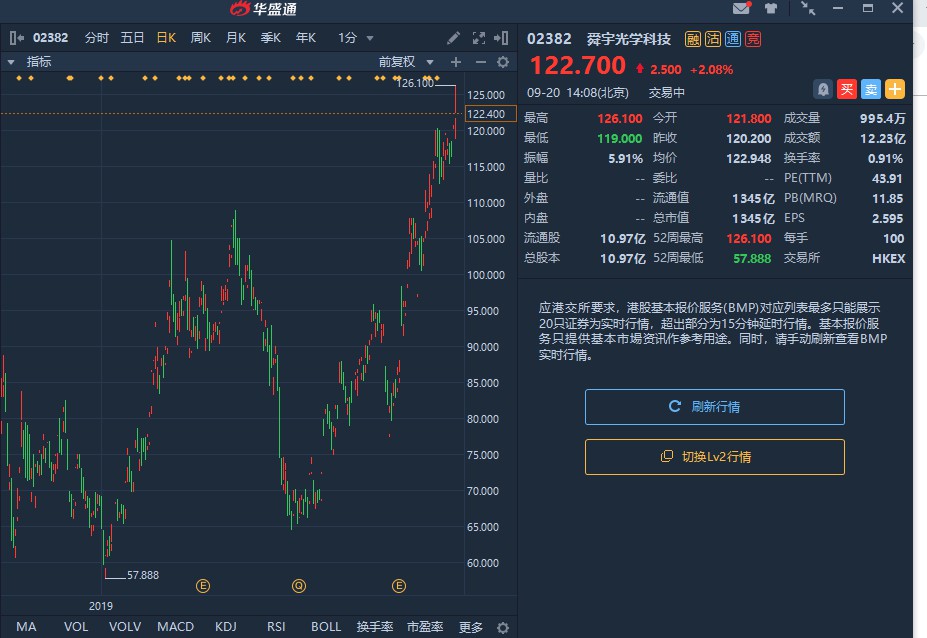The image size is (927, 638).
Task: Click the Q event marker on chart
Action: tap(298, 585)
